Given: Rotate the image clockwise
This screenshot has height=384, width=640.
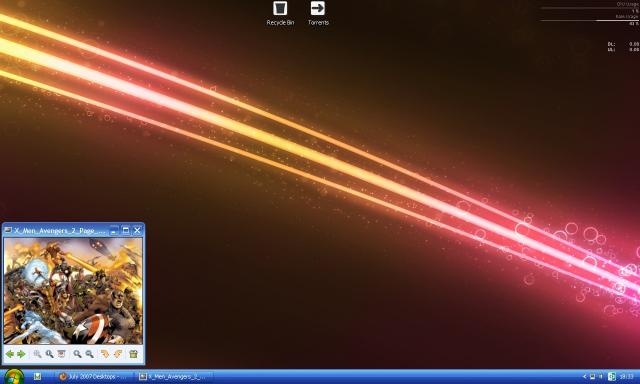Looking at the screenshot, I should 105,354.
